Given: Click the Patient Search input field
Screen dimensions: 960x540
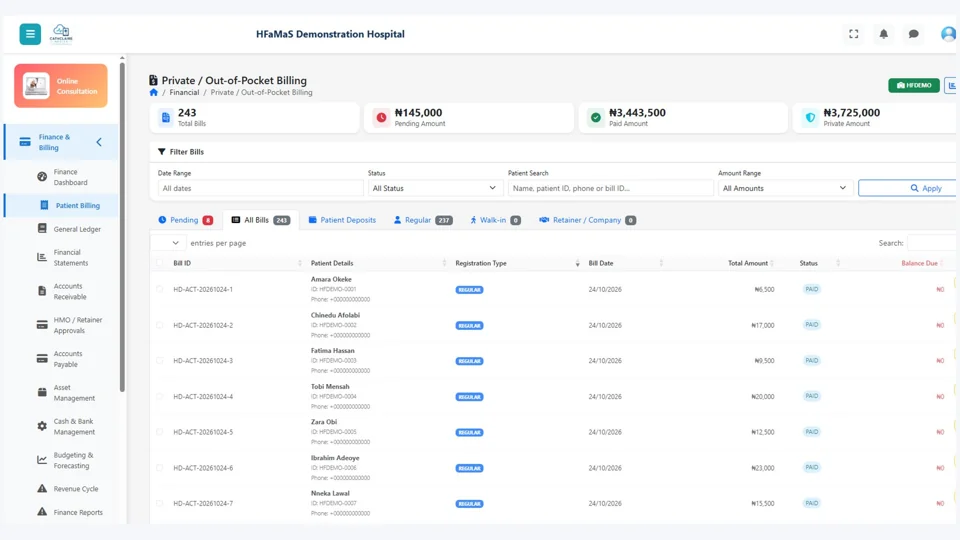Looking at the screenshot, I should pyautogui.click(x=610, y=189).
